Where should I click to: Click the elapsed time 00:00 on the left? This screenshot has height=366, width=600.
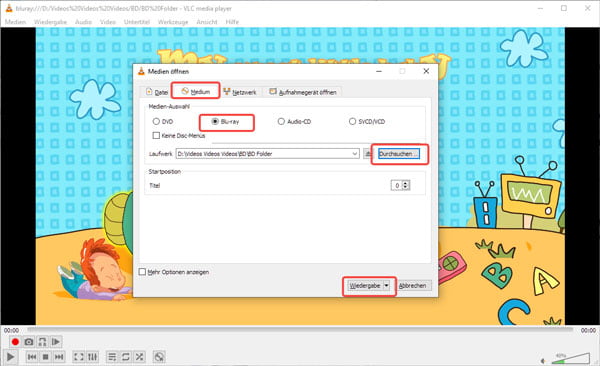pos(11,330)
